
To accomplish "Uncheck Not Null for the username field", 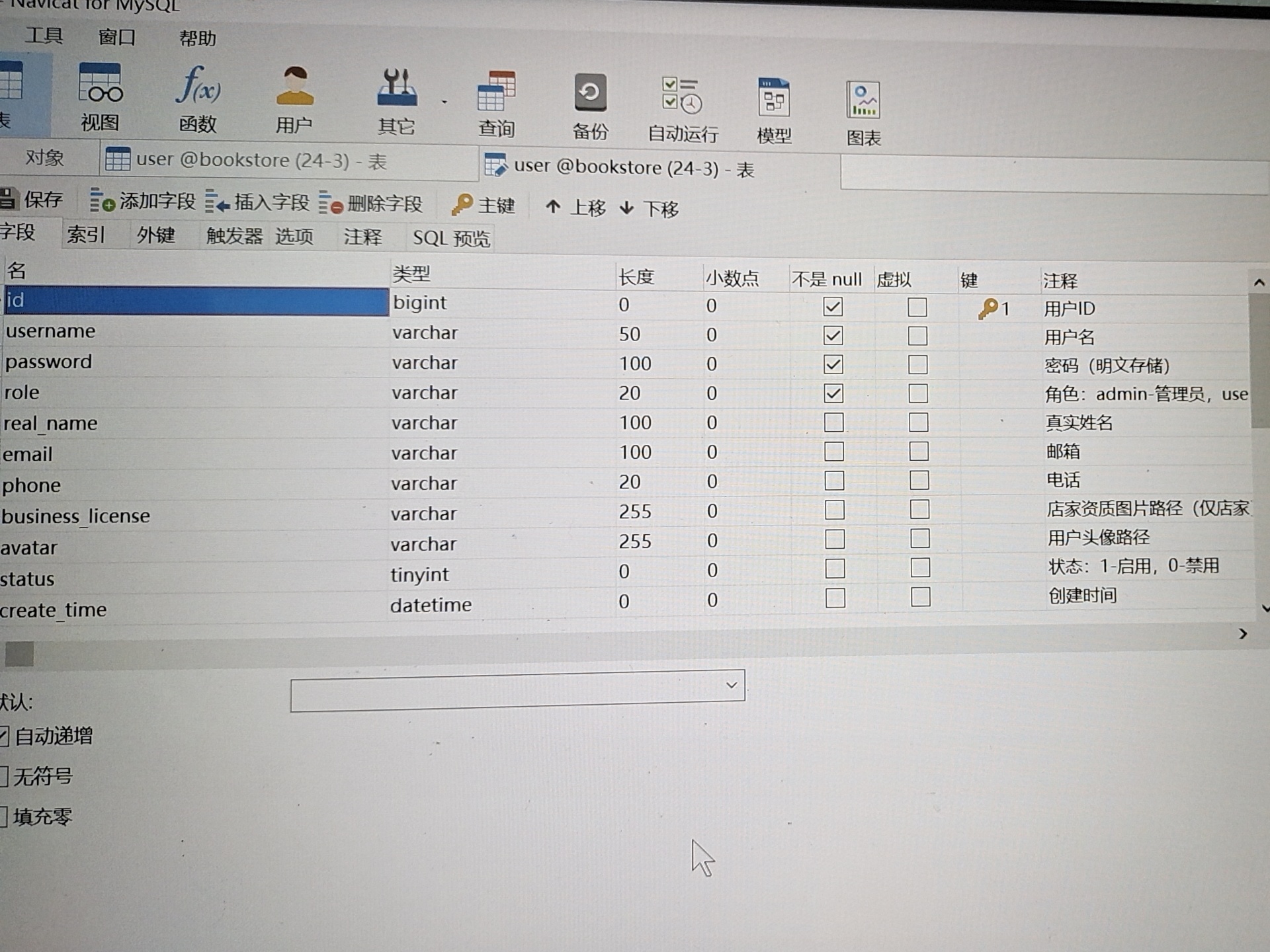I will [833, 336].
